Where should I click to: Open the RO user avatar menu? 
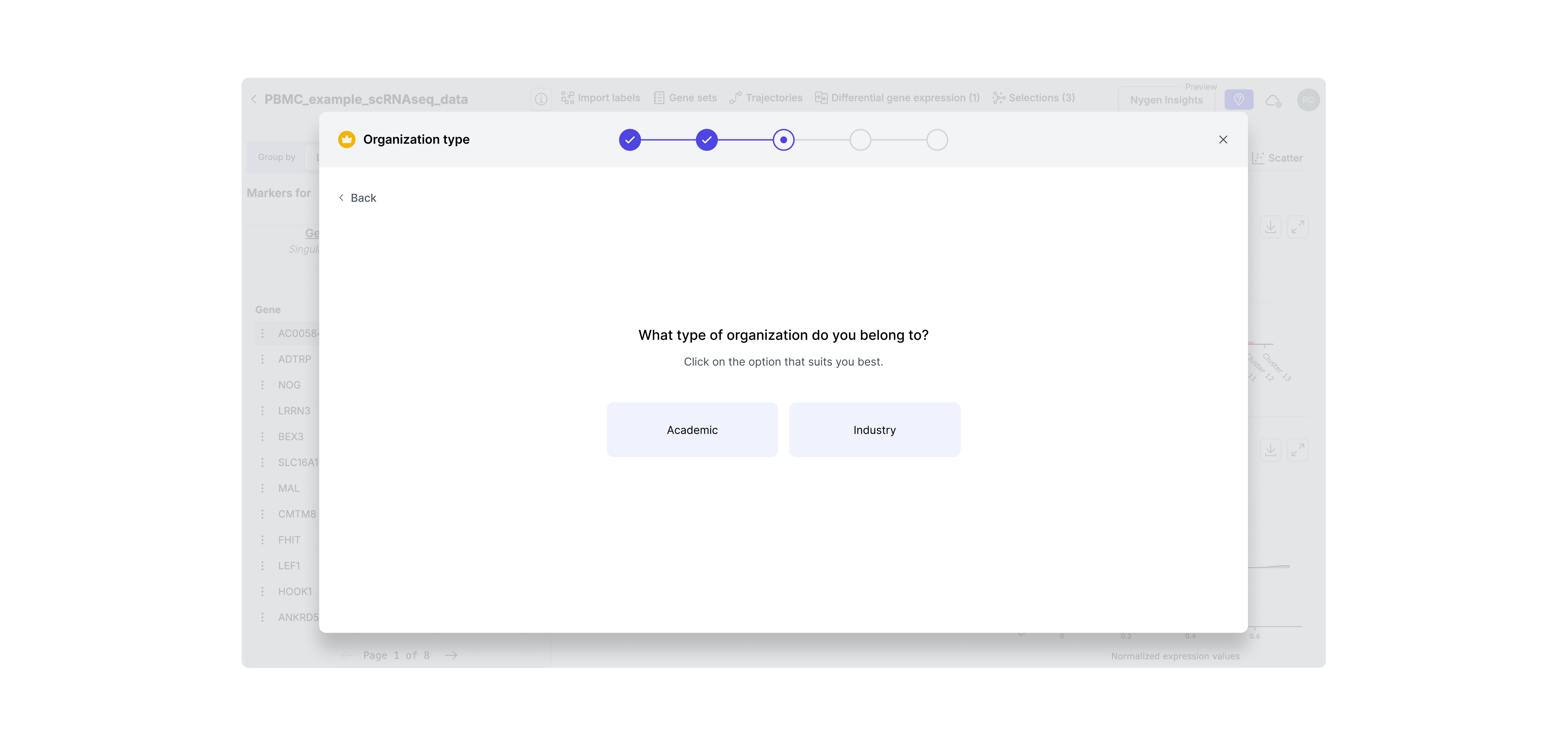point(1308,100)
